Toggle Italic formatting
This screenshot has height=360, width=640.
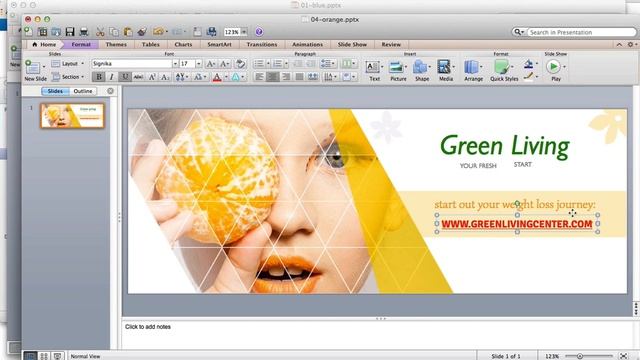tap(111, 77)
